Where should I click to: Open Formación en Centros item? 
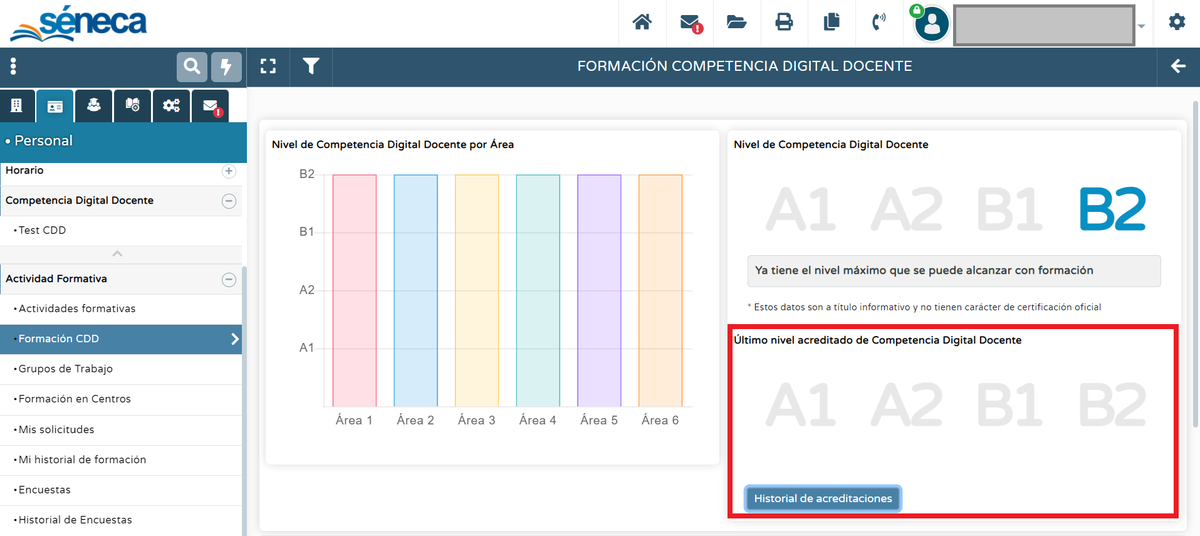[x=73, y=399]
